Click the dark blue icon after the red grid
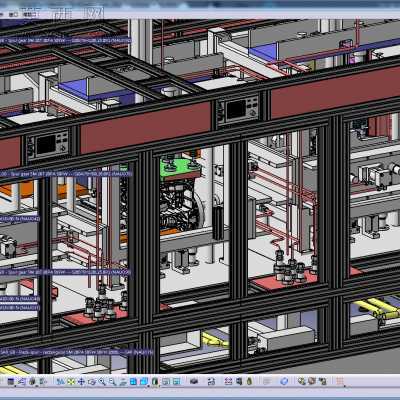 [x=239, y=381]
